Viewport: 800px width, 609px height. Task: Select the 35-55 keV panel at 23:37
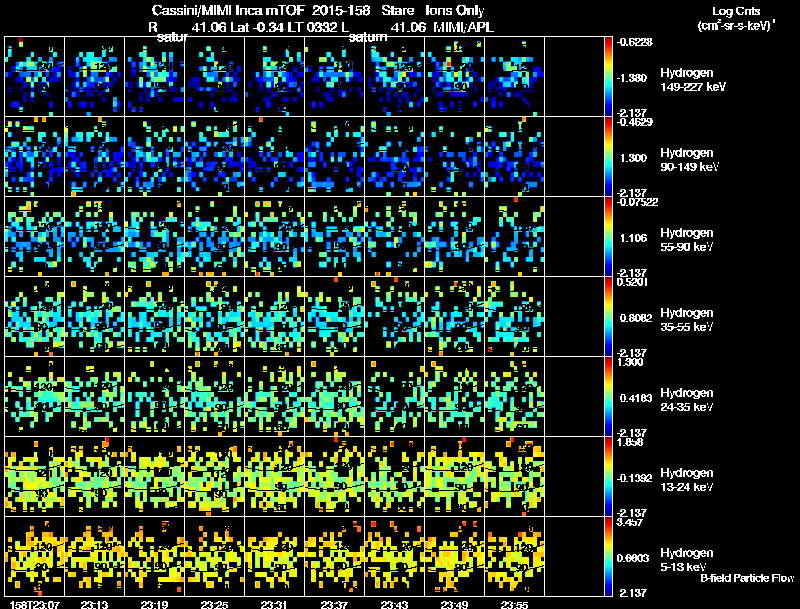tap(335, 317)
